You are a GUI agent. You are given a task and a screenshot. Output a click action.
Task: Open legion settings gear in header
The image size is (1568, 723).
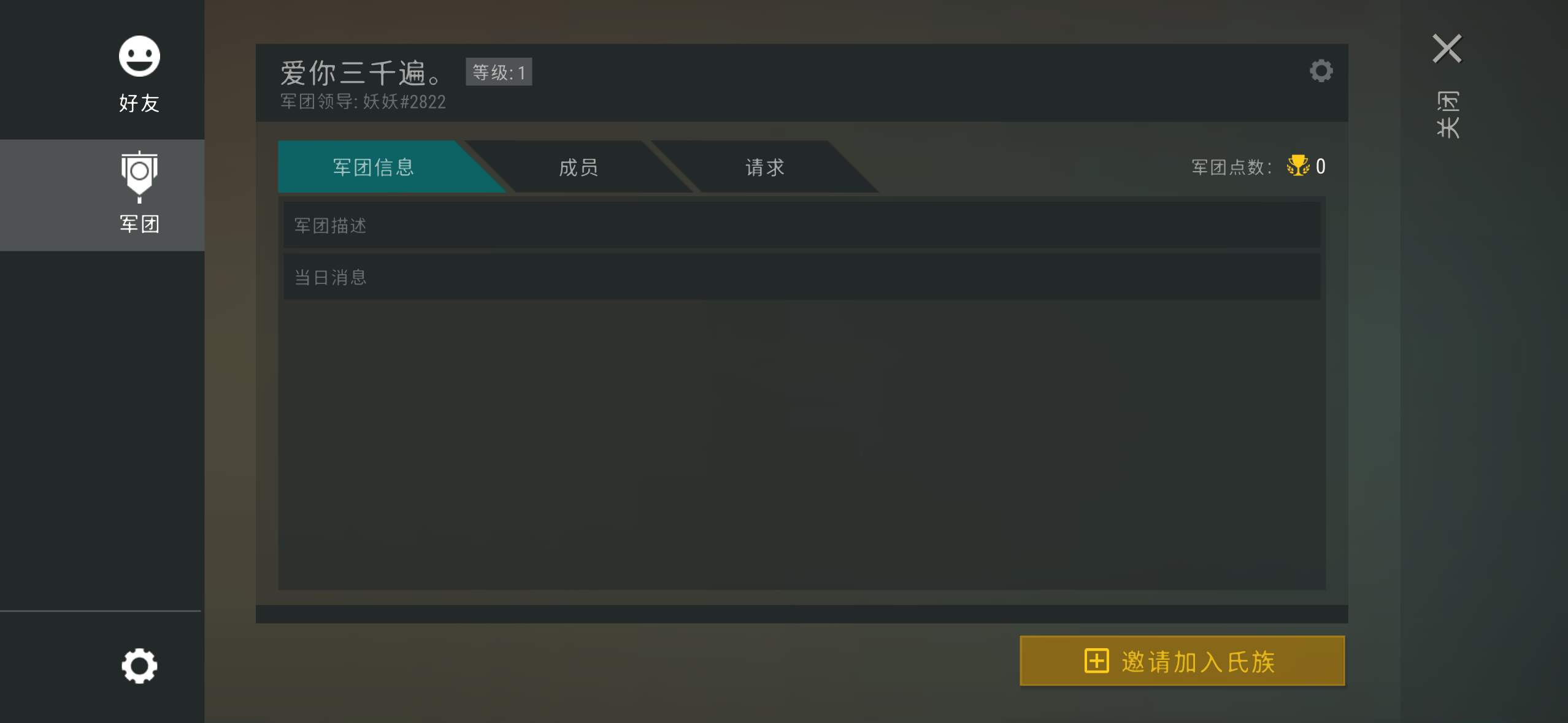[1321, 71]
